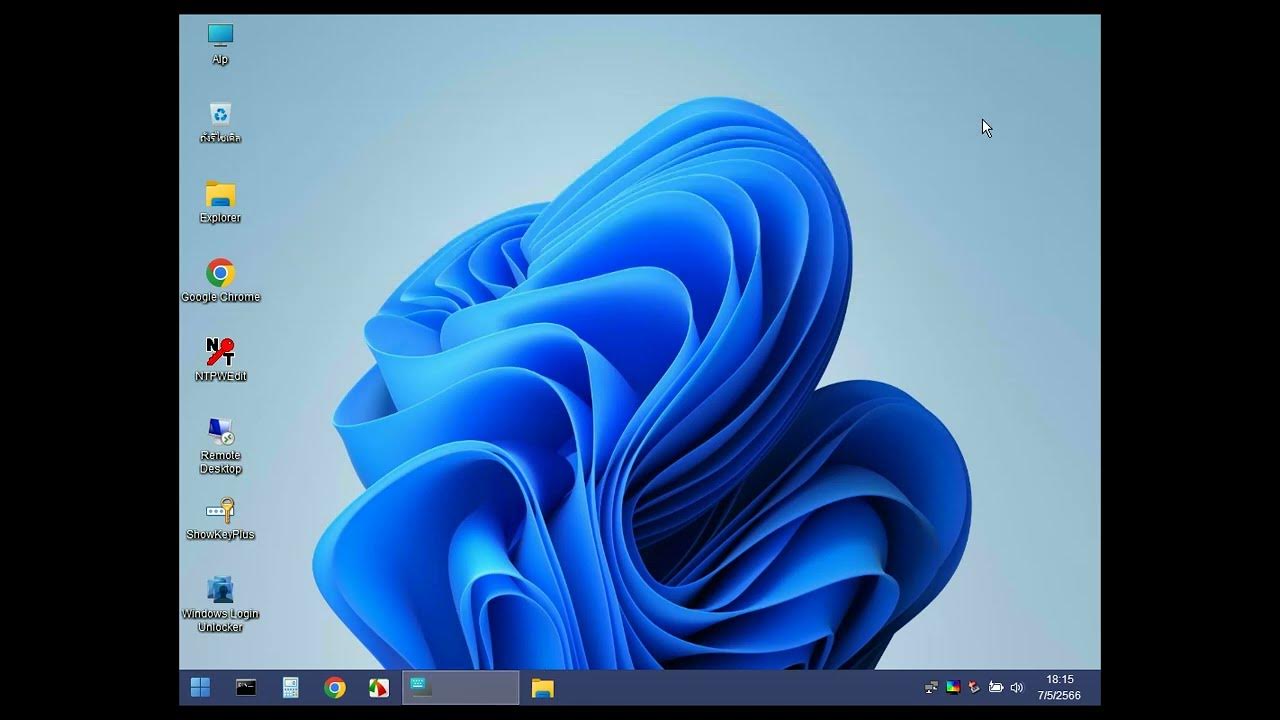The image size is (1280, 720).
Task: Select the "ShowKeyPlus" desktop label
Action: (220, 535)
